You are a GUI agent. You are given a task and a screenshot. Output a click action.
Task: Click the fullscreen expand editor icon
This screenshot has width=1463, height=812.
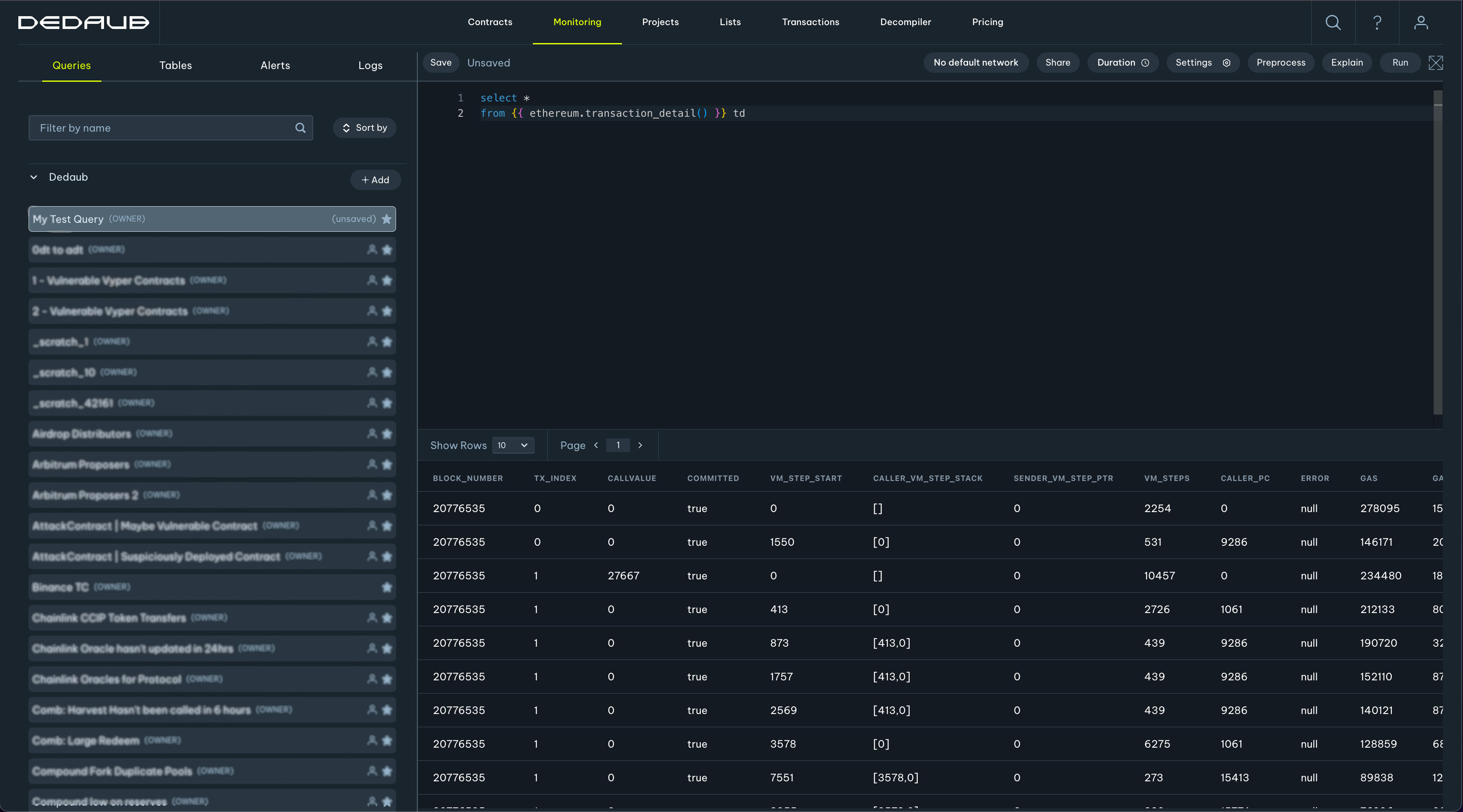pos(1435,63)
